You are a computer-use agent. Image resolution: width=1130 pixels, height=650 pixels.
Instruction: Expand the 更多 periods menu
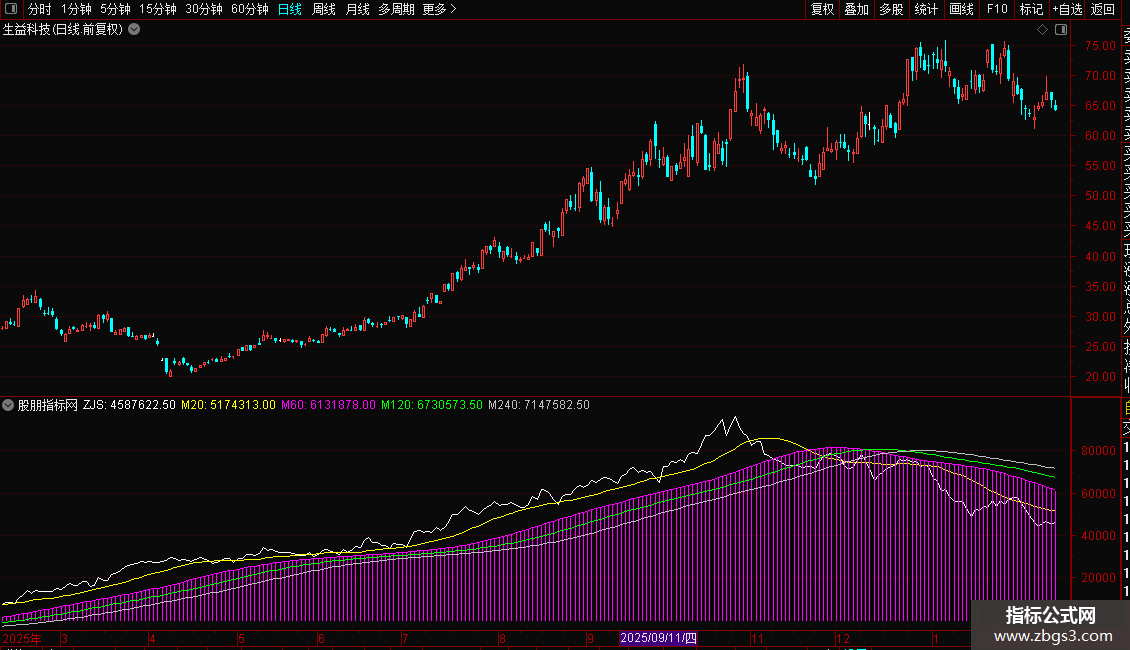pyautogui.click(x=440, y=9)
